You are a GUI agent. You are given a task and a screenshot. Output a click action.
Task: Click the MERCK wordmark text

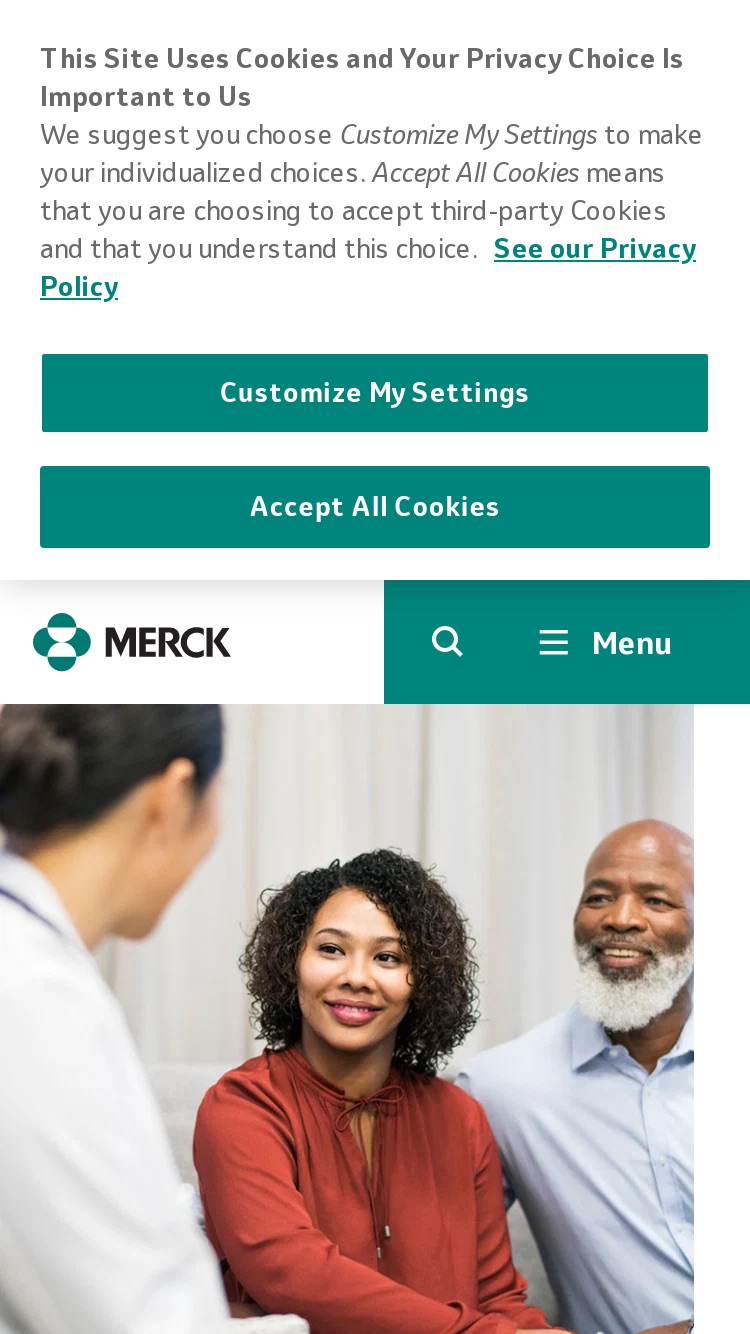coord(167,642)
